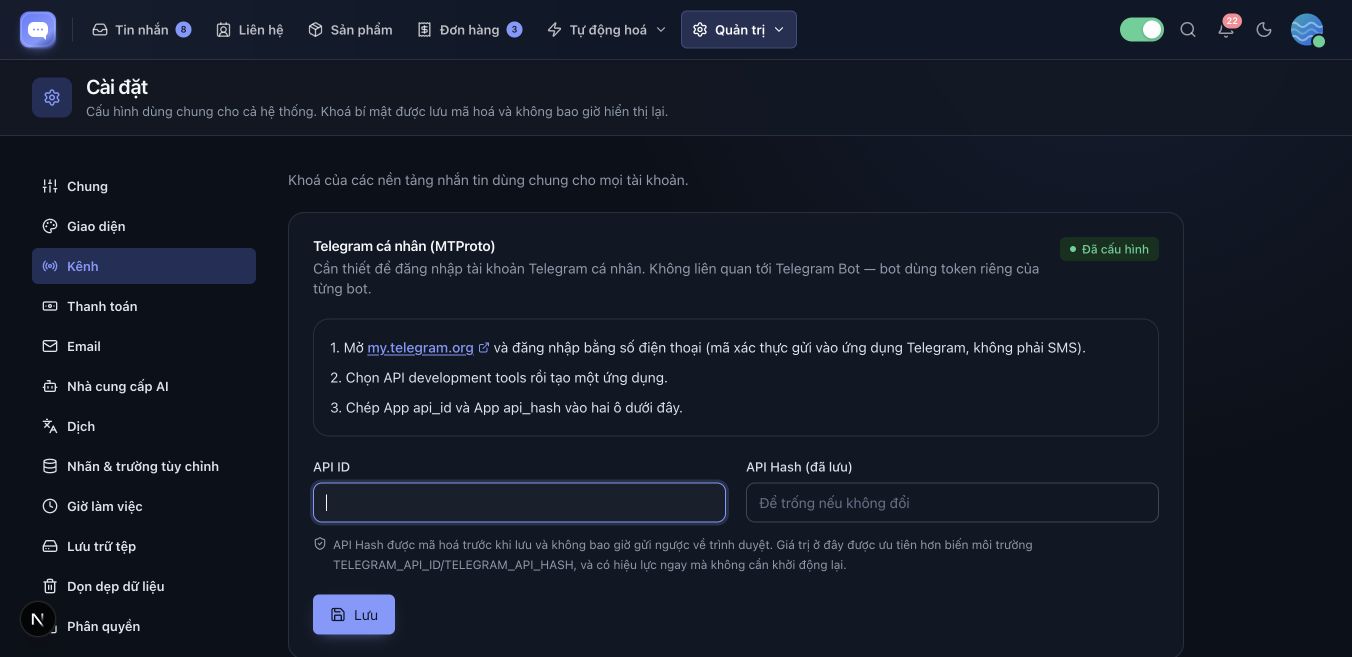Open Tin nhắn inbox tab
Viewport: 1352px width, 657px height.
pos(141,30)
